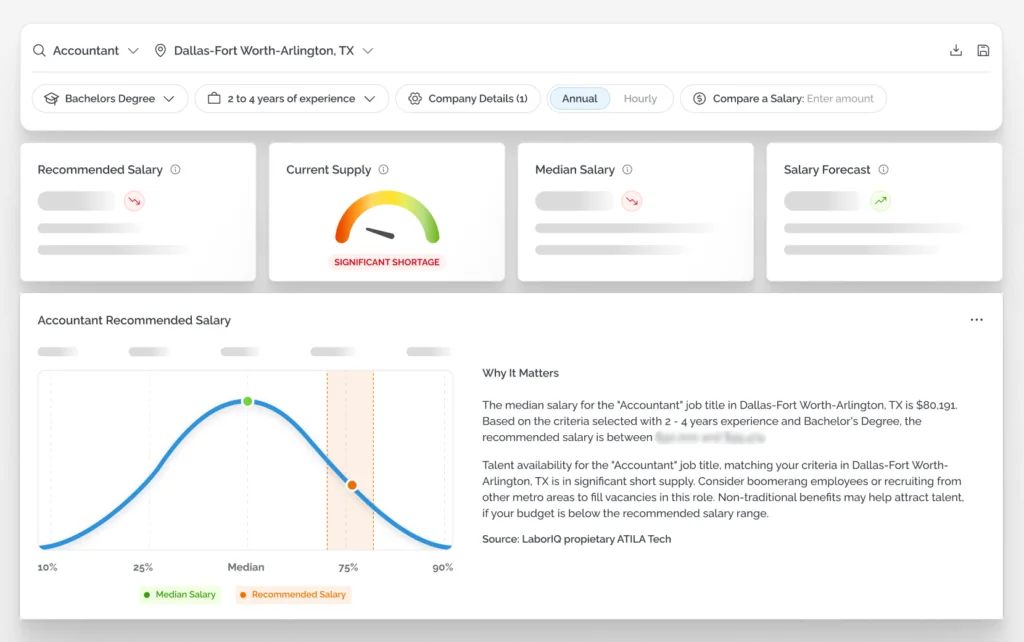Click the save disk icon

[x=983, y=50]
